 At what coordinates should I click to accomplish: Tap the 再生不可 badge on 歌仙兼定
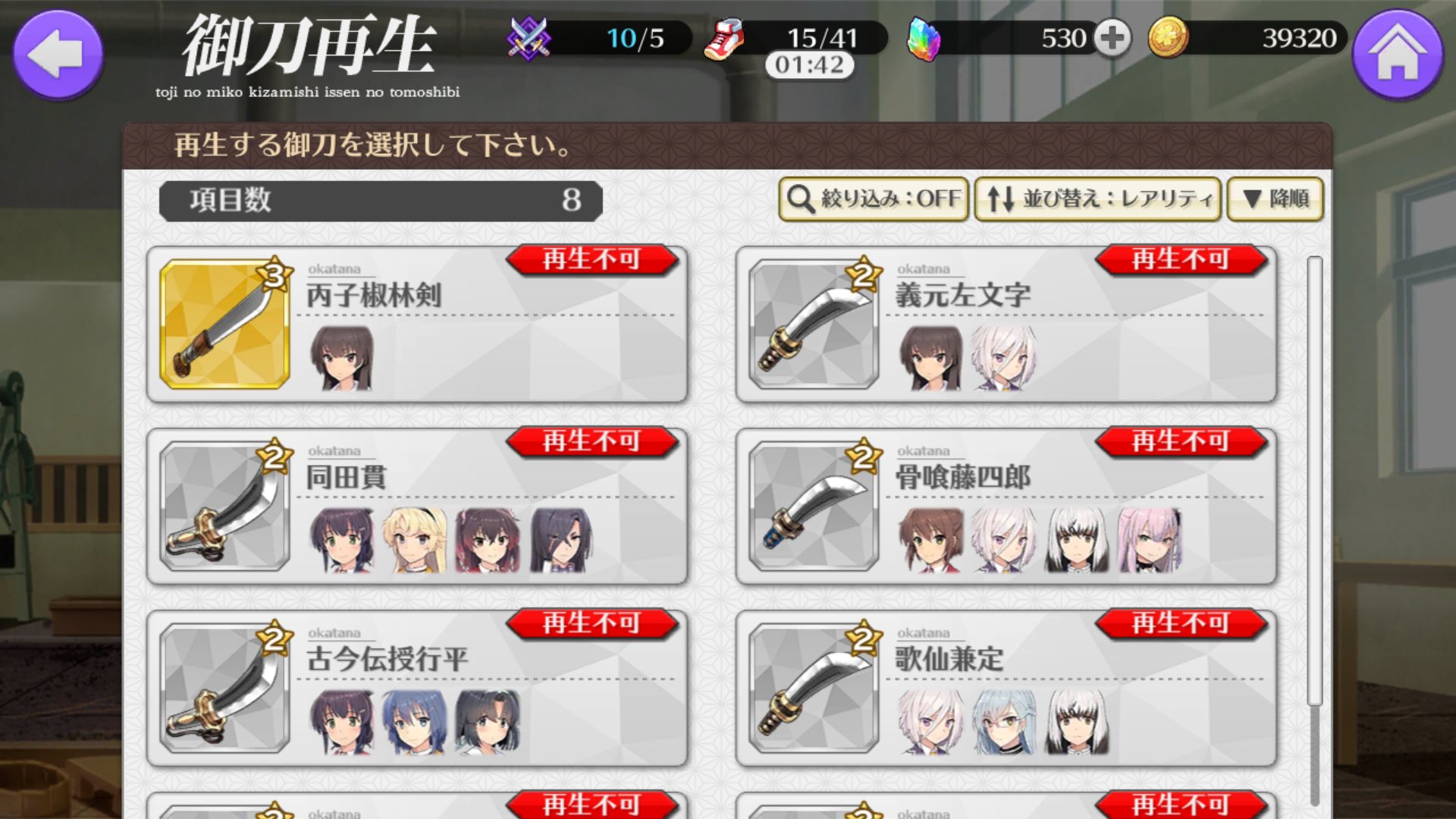point(1181,623)
